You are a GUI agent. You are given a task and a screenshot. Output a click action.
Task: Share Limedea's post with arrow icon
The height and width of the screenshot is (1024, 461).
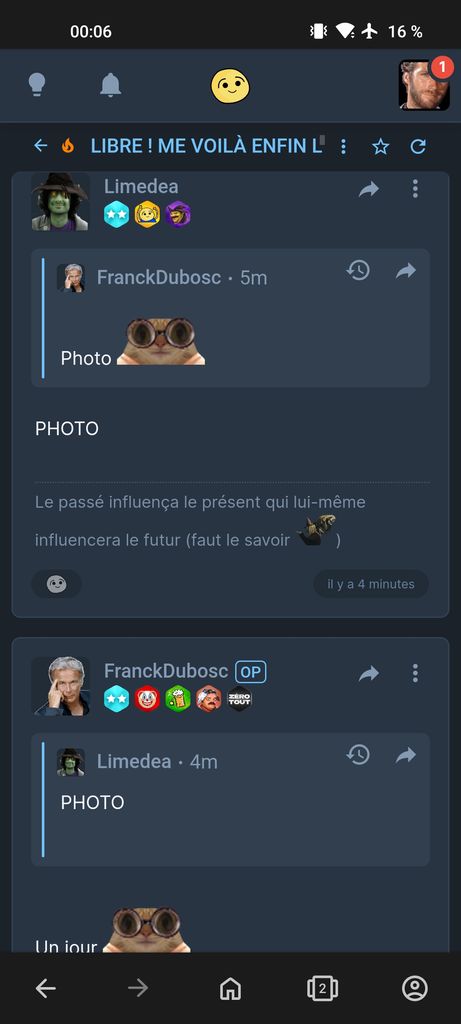tap(369, 189)
